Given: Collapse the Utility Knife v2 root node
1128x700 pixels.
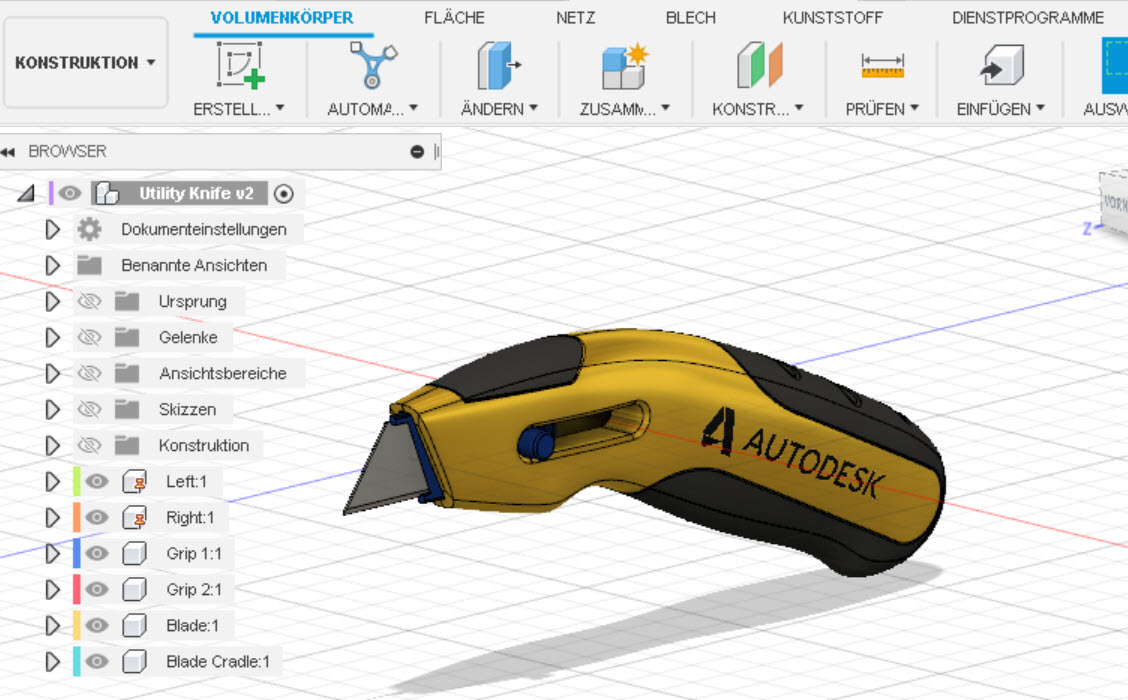Looking at the screenshot, I should [x=26, y=194].
